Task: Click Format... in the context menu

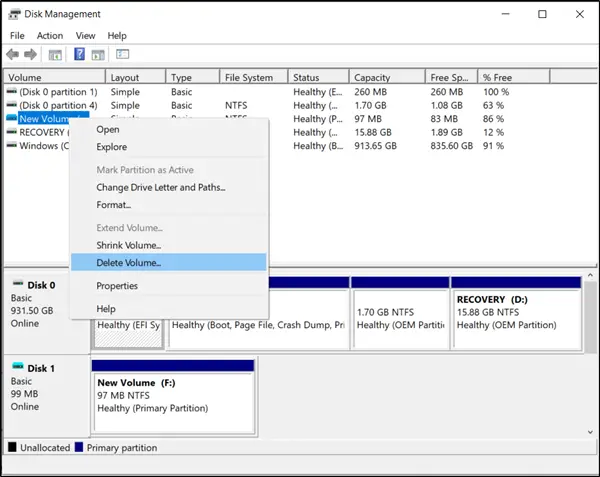Action: pyautogui.click(x=113, y=204)
